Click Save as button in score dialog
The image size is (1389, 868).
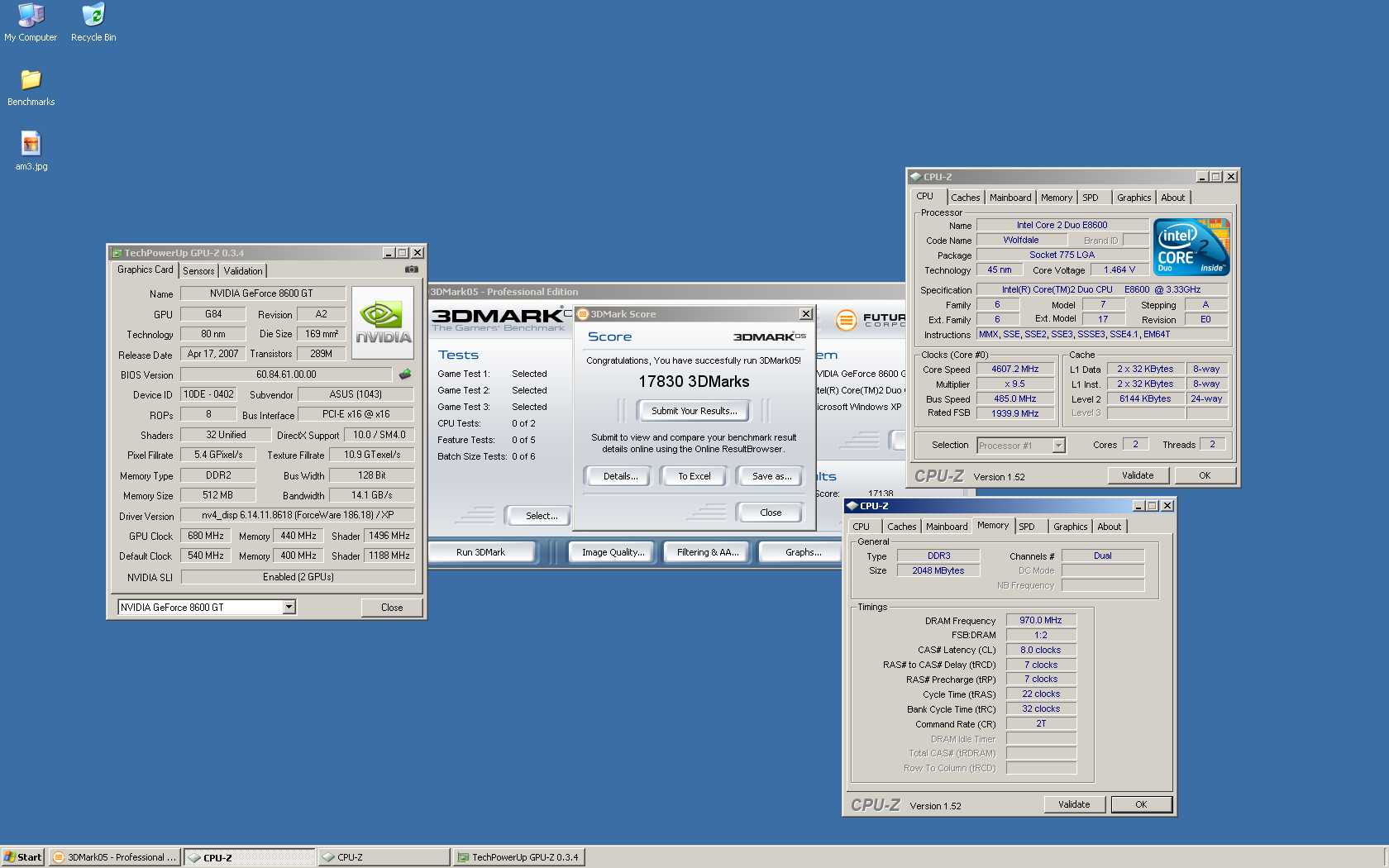771,476
